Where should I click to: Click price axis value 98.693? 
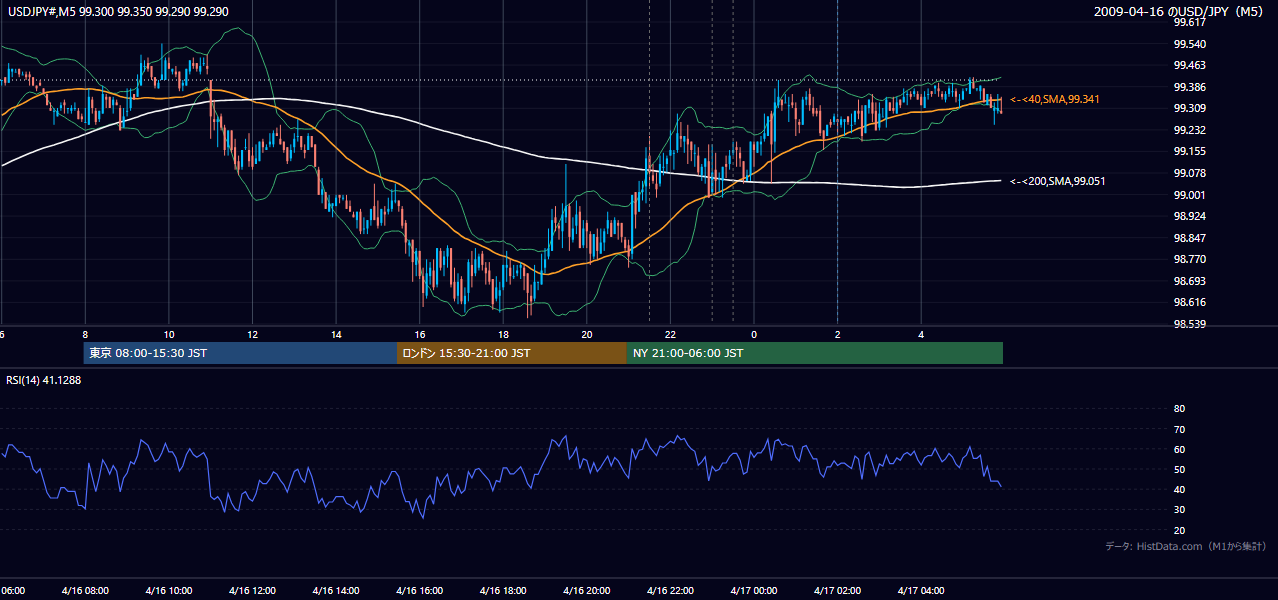1189,281
